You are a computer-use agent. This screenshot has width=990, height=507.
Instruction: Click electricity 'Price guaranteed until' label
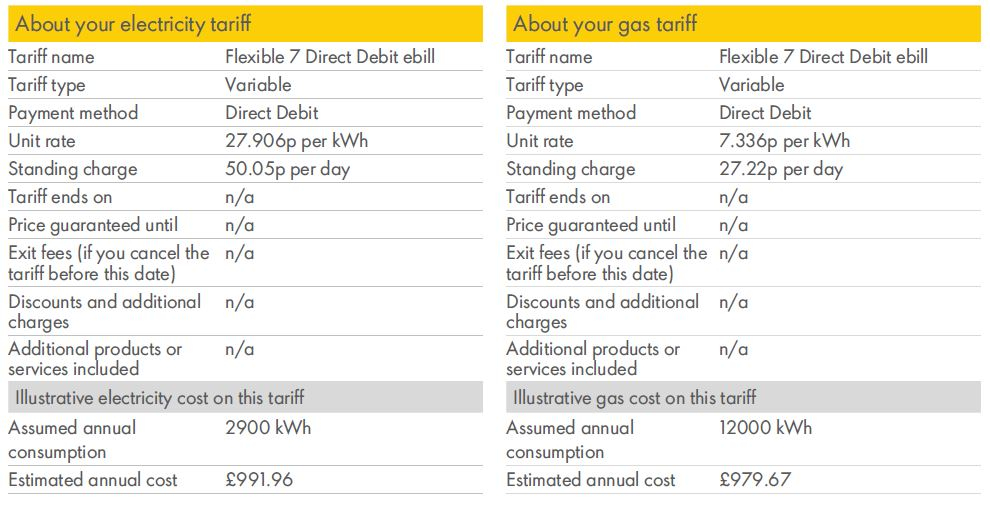[93, 225]
